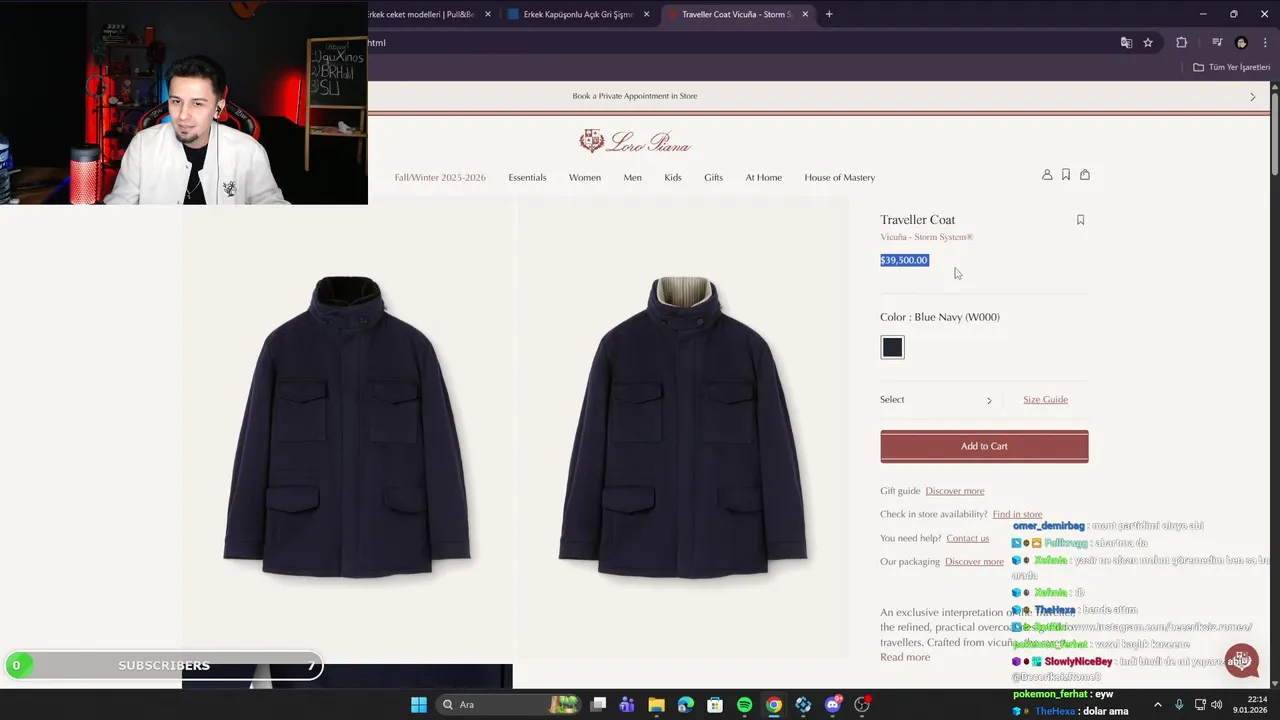
Task: Advance the banner with the right chevron
Action: click(1252, 97)
